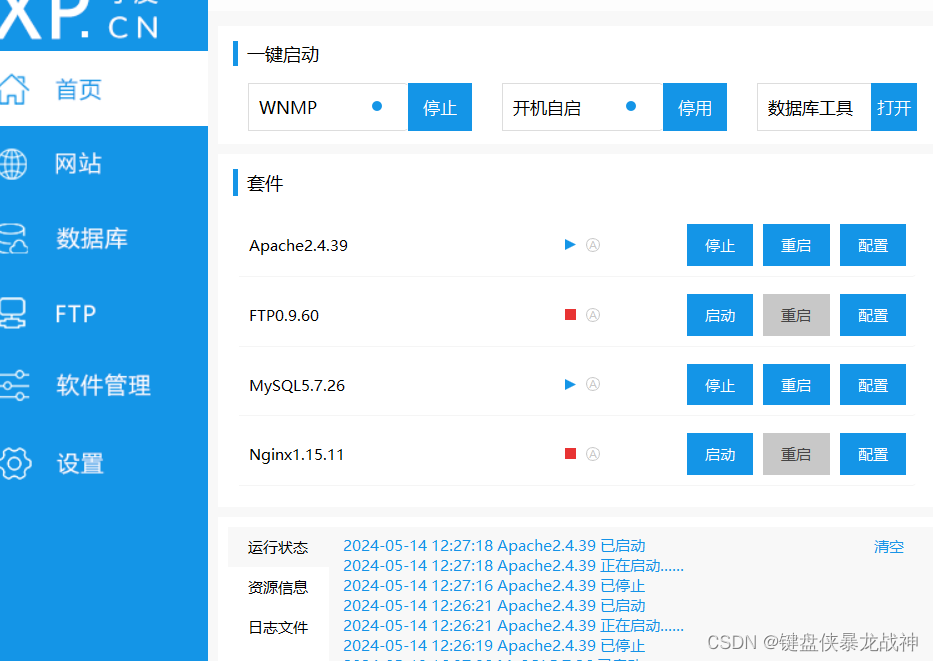Toggle the circled A auto-start for Apache2.4.39

(x=593, y=244)
